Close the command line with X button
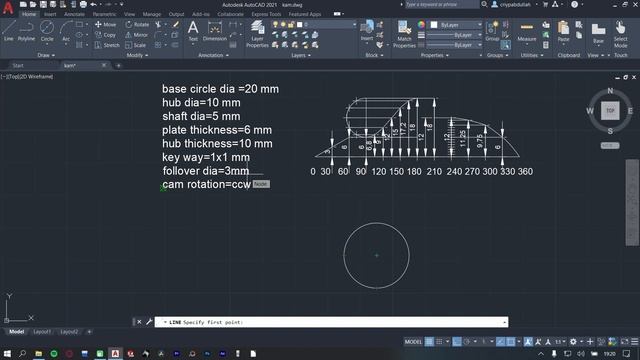 (139, 322)
